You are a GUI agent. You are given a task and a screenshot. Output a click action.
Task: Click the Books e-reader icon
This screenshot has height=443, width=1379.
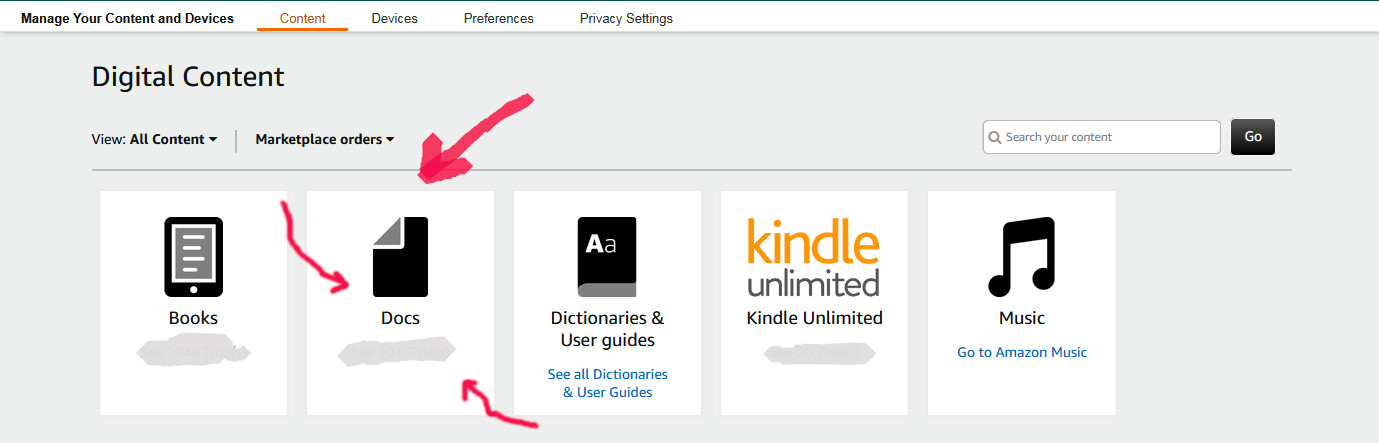click(193, 257)
